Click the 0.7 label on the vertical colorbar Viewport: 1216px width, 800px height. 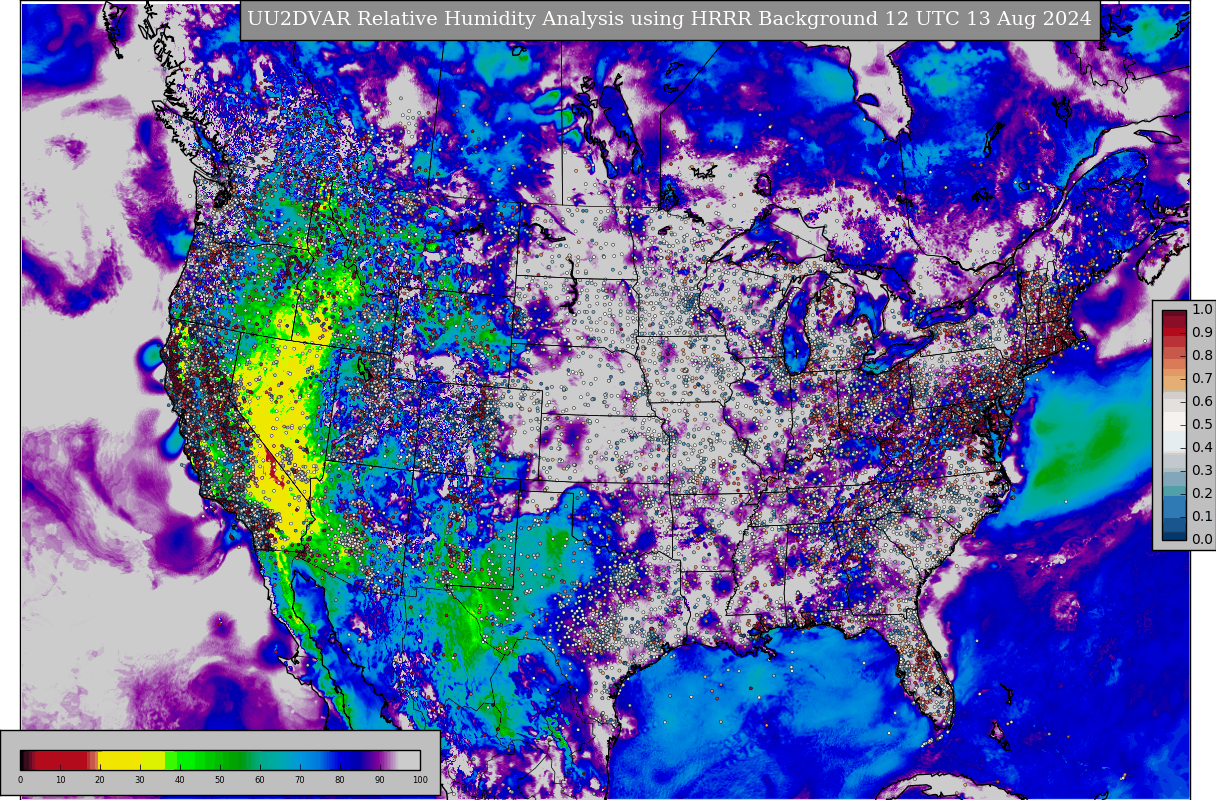point(1202,379)
